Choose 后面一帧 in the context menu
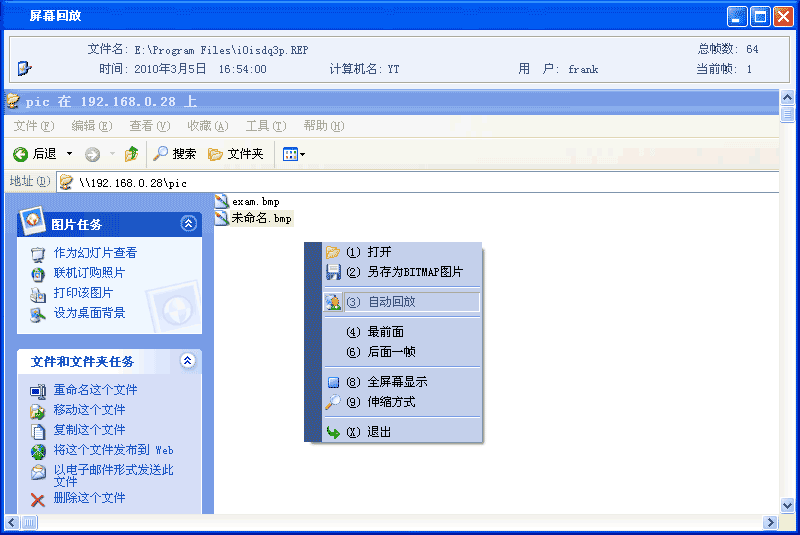 390,352
